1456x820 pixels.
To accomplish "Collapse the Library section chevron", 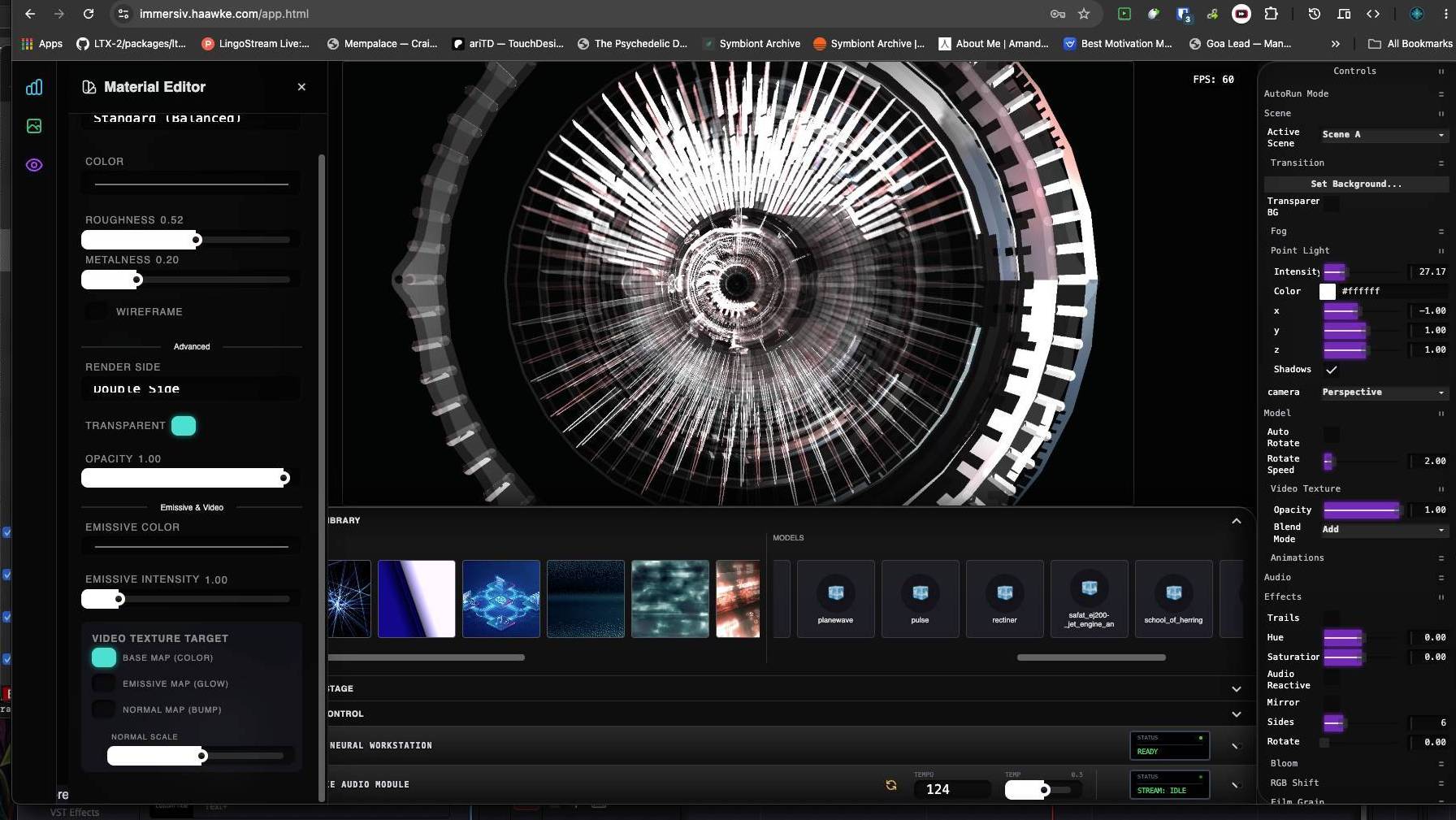I will pos(1236,521).
